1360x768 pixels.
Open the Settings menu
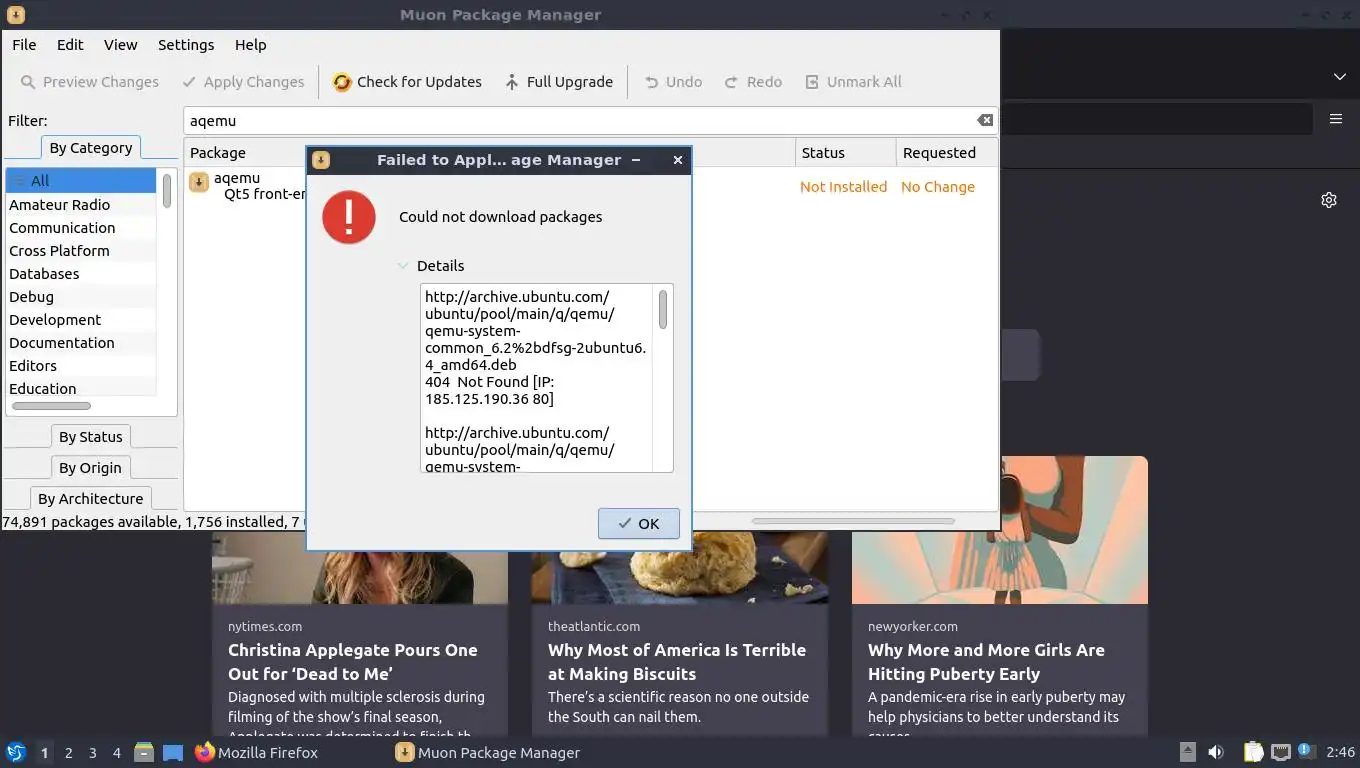tap(186, 45)
